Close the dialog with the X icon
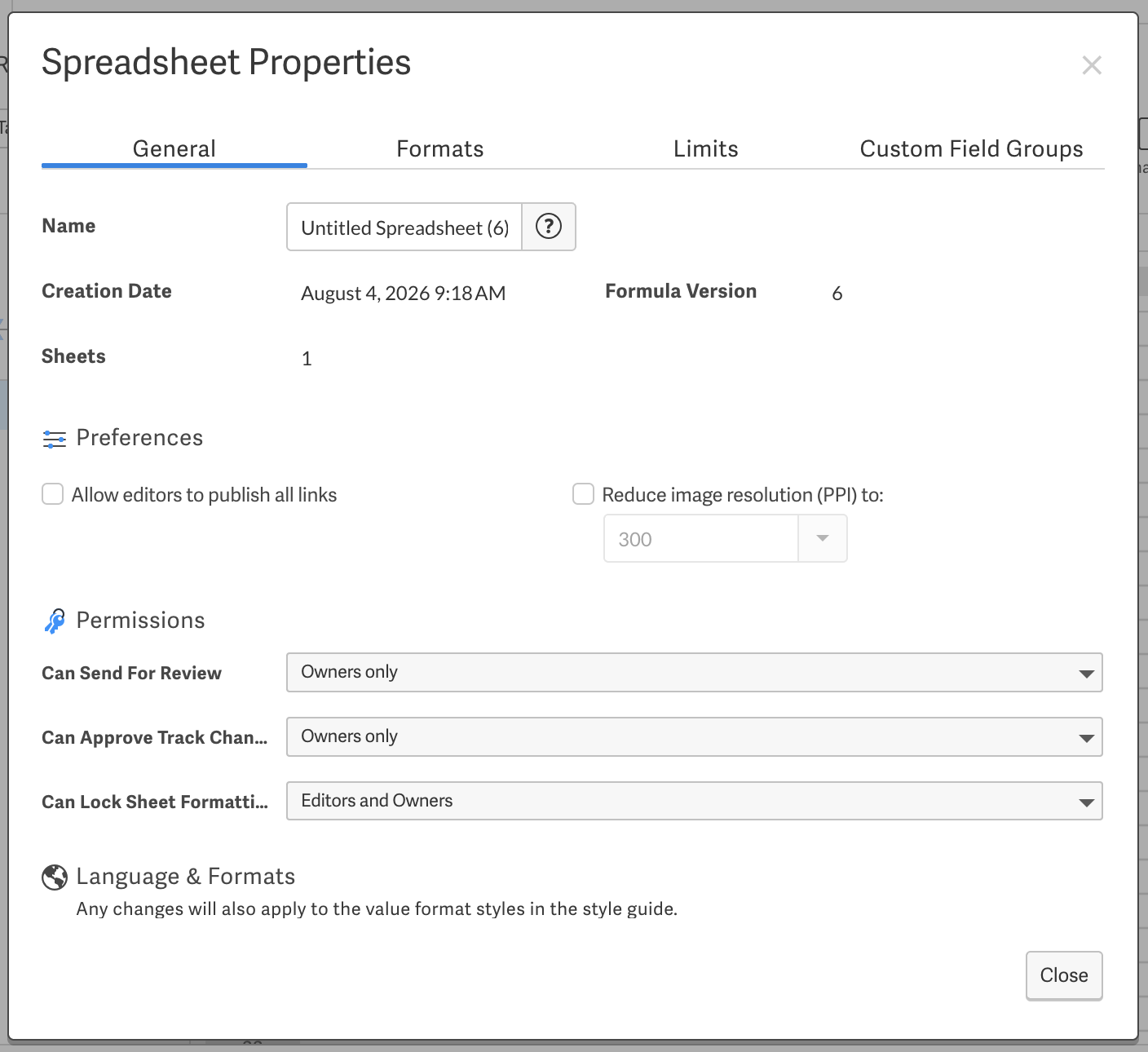The width and height of the screenshot is (1148, 1052). [1092, 65]
